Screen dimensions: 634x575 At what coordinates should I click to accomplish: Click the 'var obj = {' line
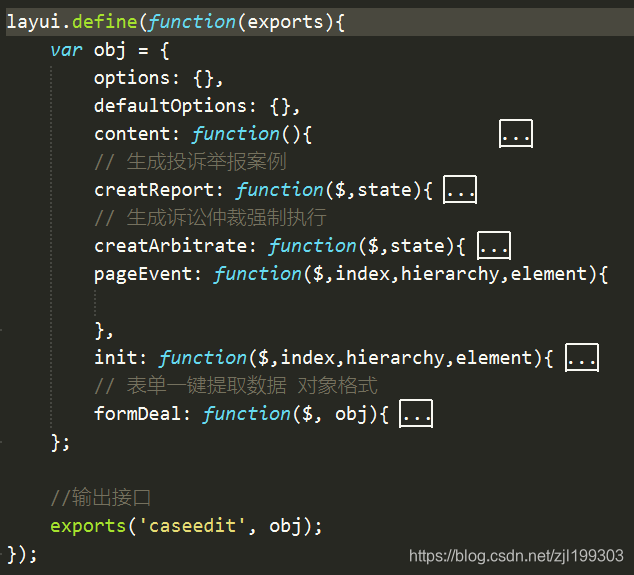(x=110, y=50)
